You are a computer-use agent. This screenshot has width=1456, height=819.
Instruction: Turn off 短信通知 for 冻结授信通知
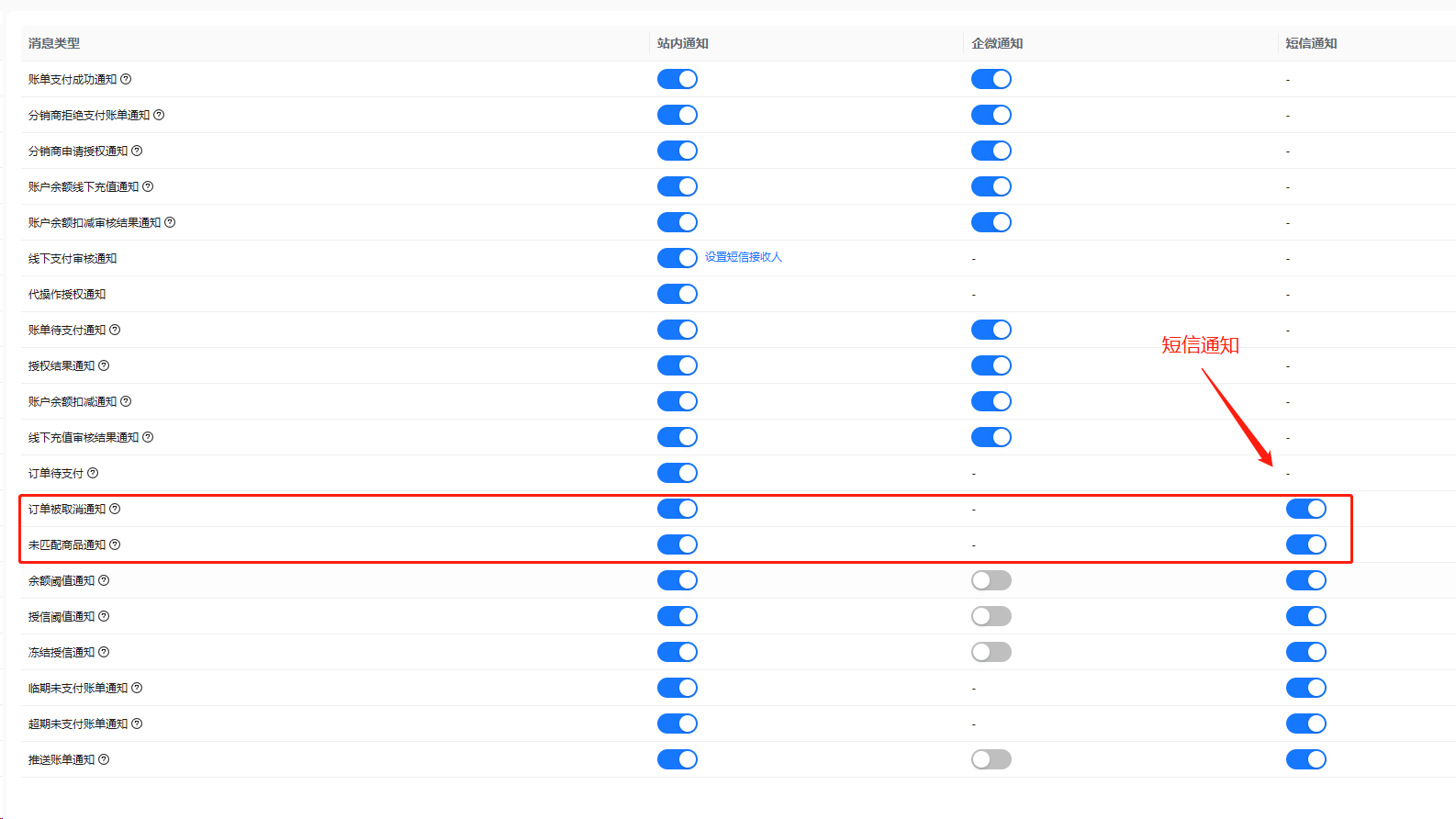(x=1306, y=652)
